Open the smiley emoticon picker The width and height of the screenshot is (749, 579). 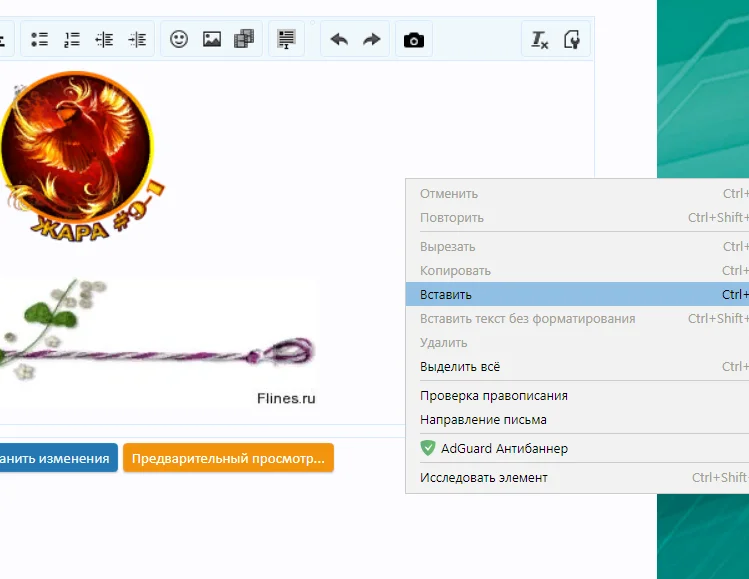coord(179,39)
